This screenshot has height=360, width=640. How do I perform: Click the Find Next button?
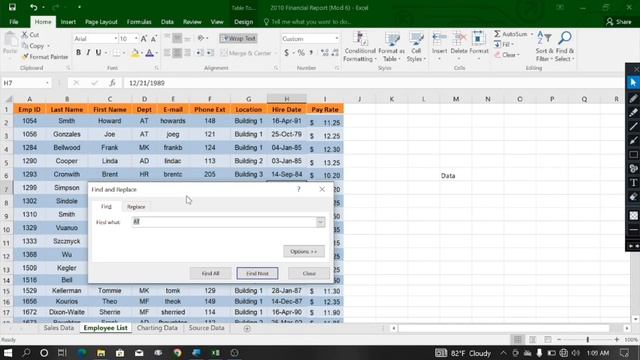[258, 273]
